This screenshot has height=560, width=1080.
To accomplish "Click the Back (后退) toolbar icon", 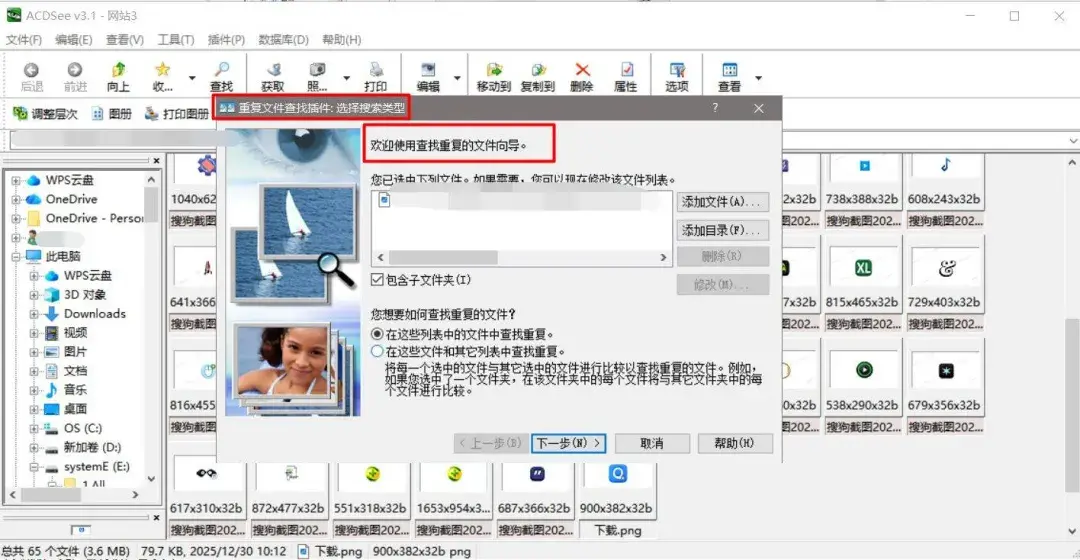I will (x=32, y=76).
